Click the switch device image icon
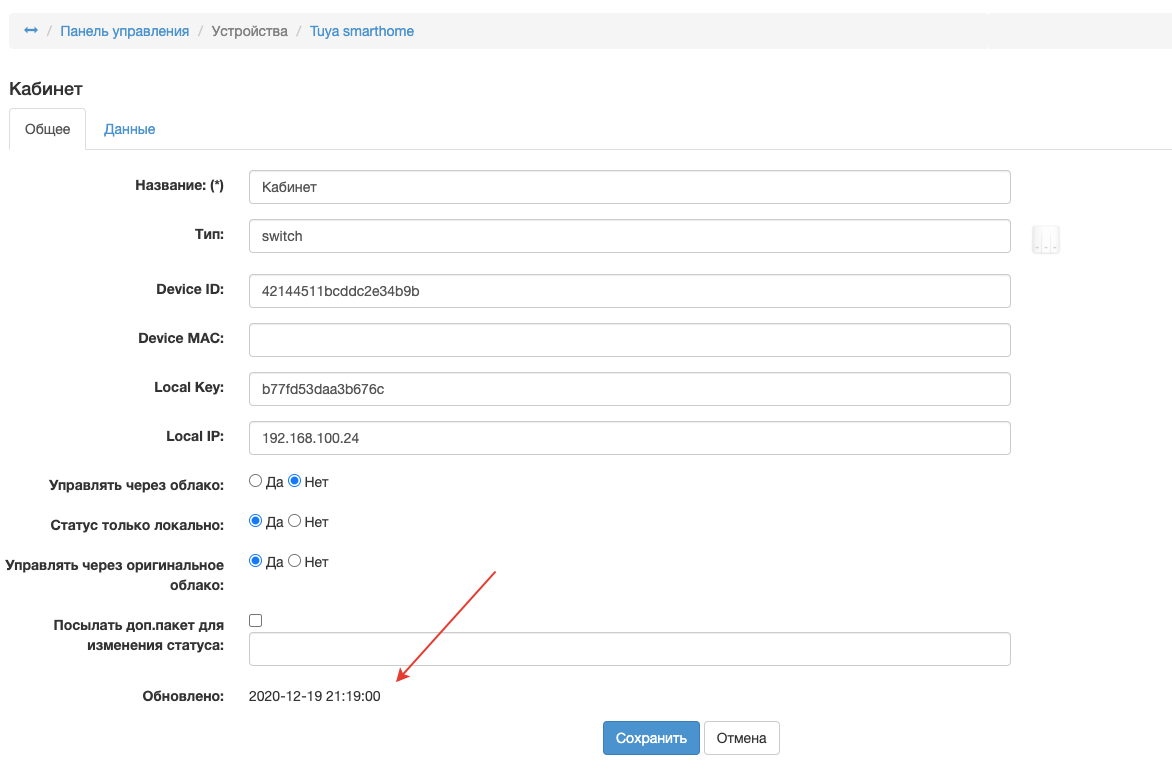The height and width of the screenshot is (778, 1172). click(x=1045, y=240)
